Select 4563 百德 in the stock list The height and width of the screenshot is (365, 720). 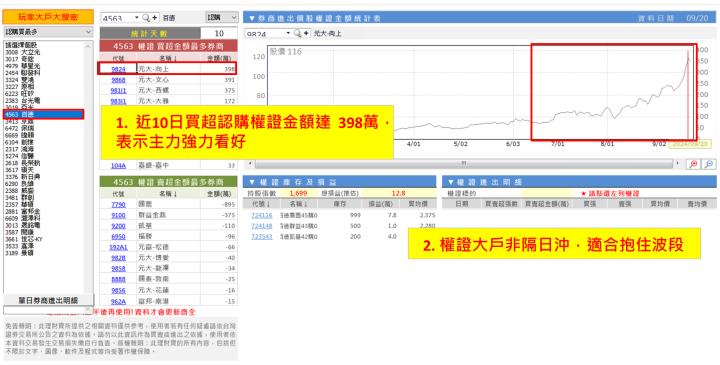(44, 114)
